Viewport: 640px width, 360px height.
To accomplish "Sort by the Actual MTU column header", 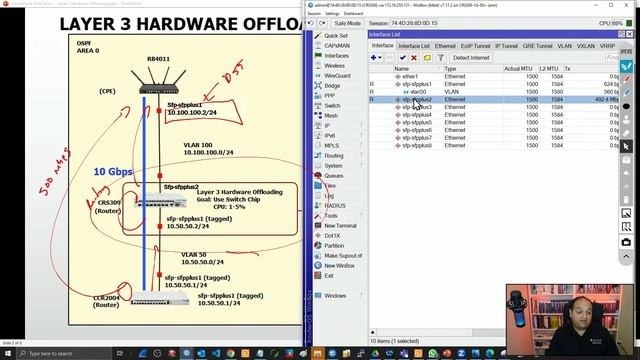I will [x=518, y=69].
